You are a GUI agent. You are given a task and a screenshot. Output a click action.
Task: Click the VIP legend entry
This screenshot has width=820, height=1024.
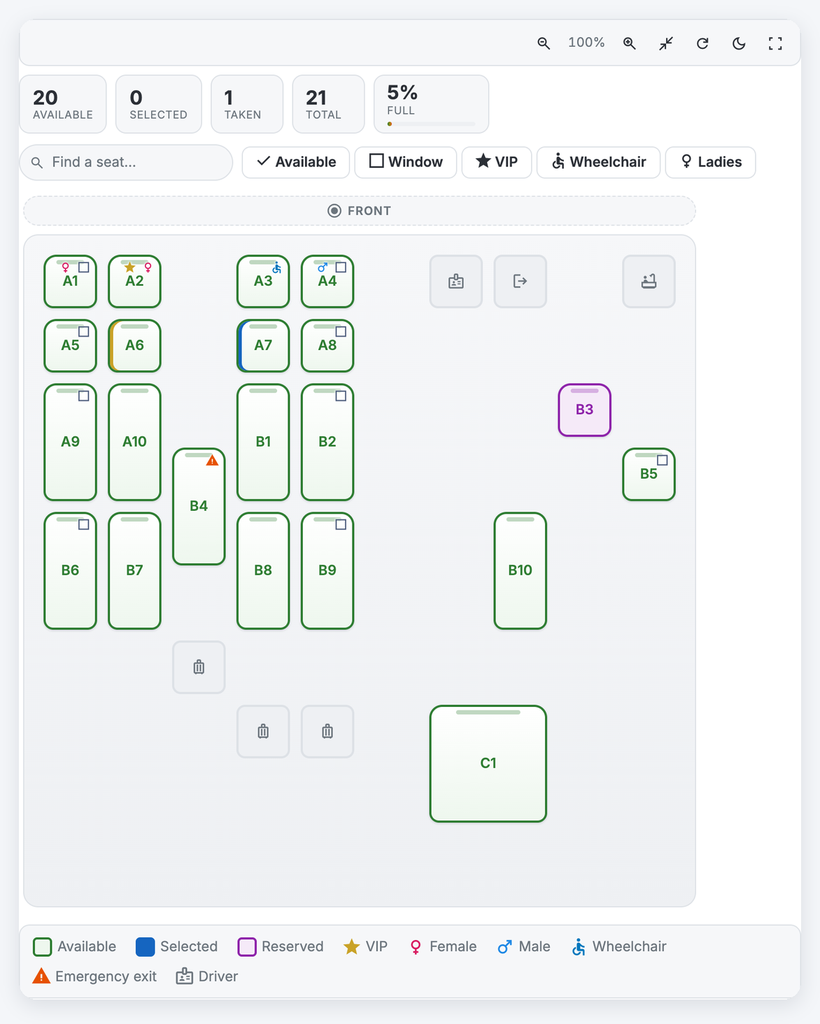point(366,947)
